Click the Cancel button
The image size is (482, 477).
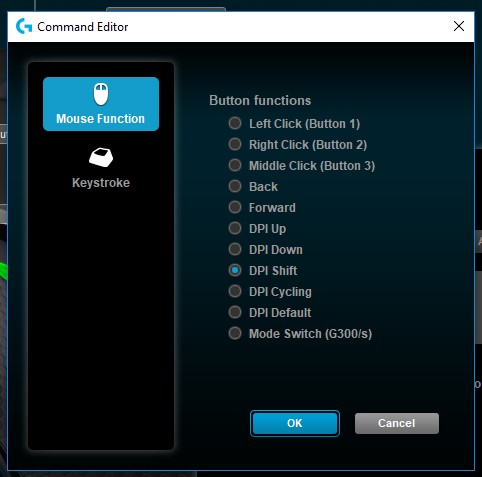coord(397,423)
